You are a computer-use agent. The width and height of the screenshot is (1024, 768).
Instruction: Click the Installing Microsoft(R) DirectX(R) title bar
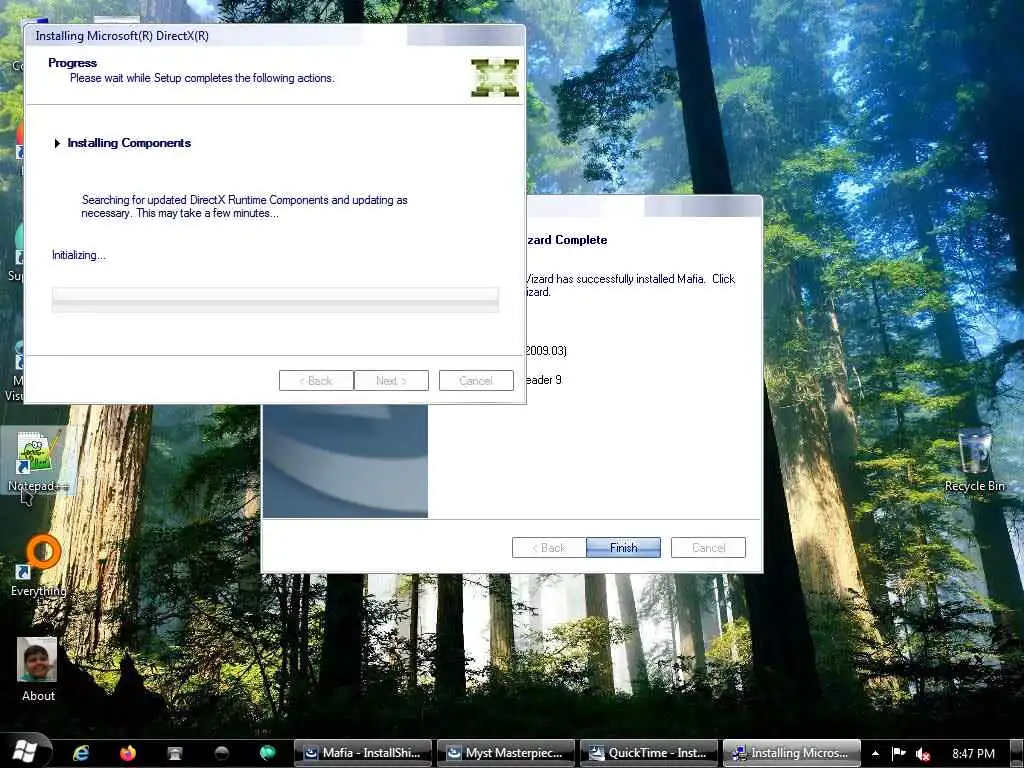[274, 36]
